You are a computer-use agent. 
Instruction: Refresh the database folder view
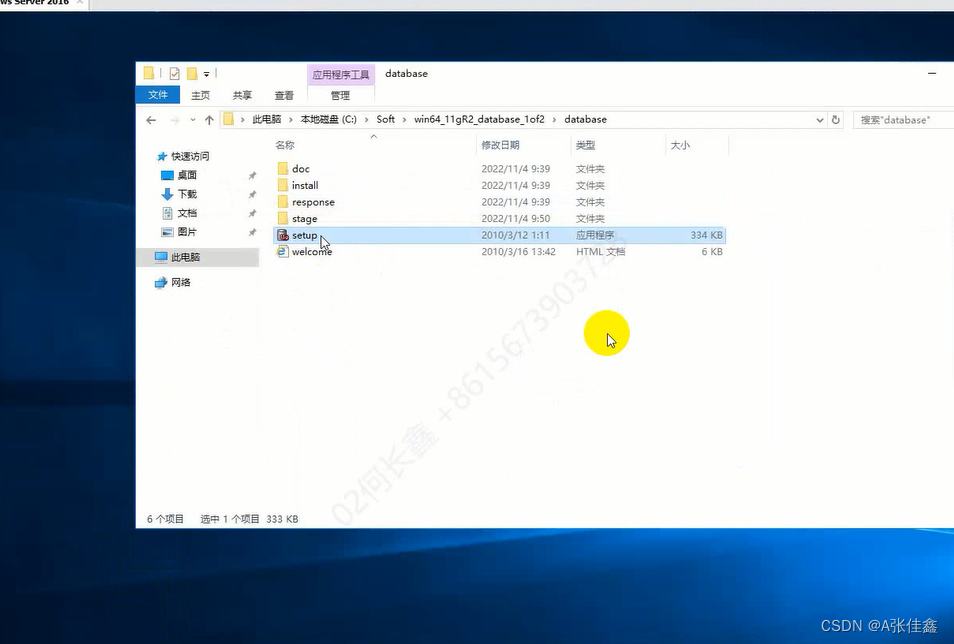coord(836,119)
